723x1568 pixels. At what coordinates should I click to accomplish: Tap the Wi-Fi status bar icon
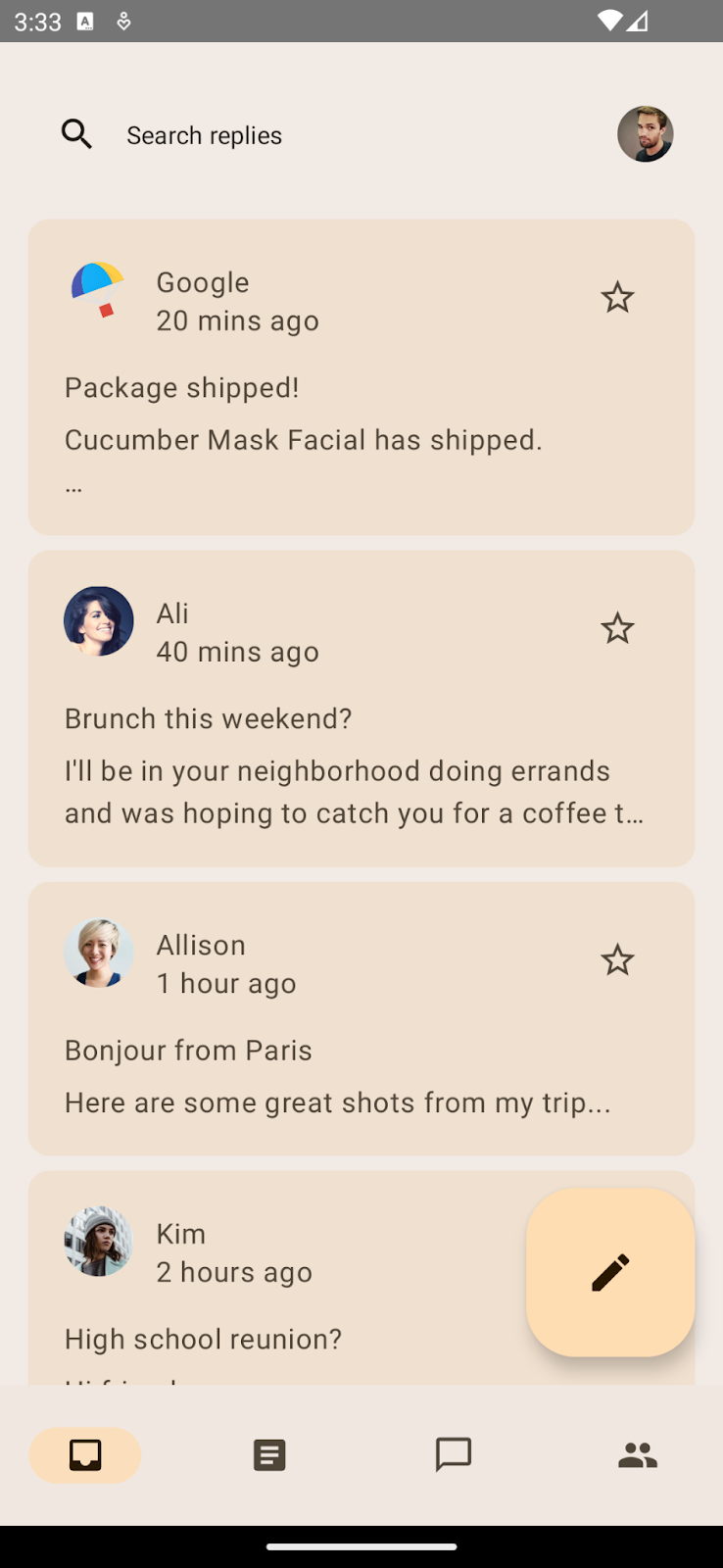point(609,21)
